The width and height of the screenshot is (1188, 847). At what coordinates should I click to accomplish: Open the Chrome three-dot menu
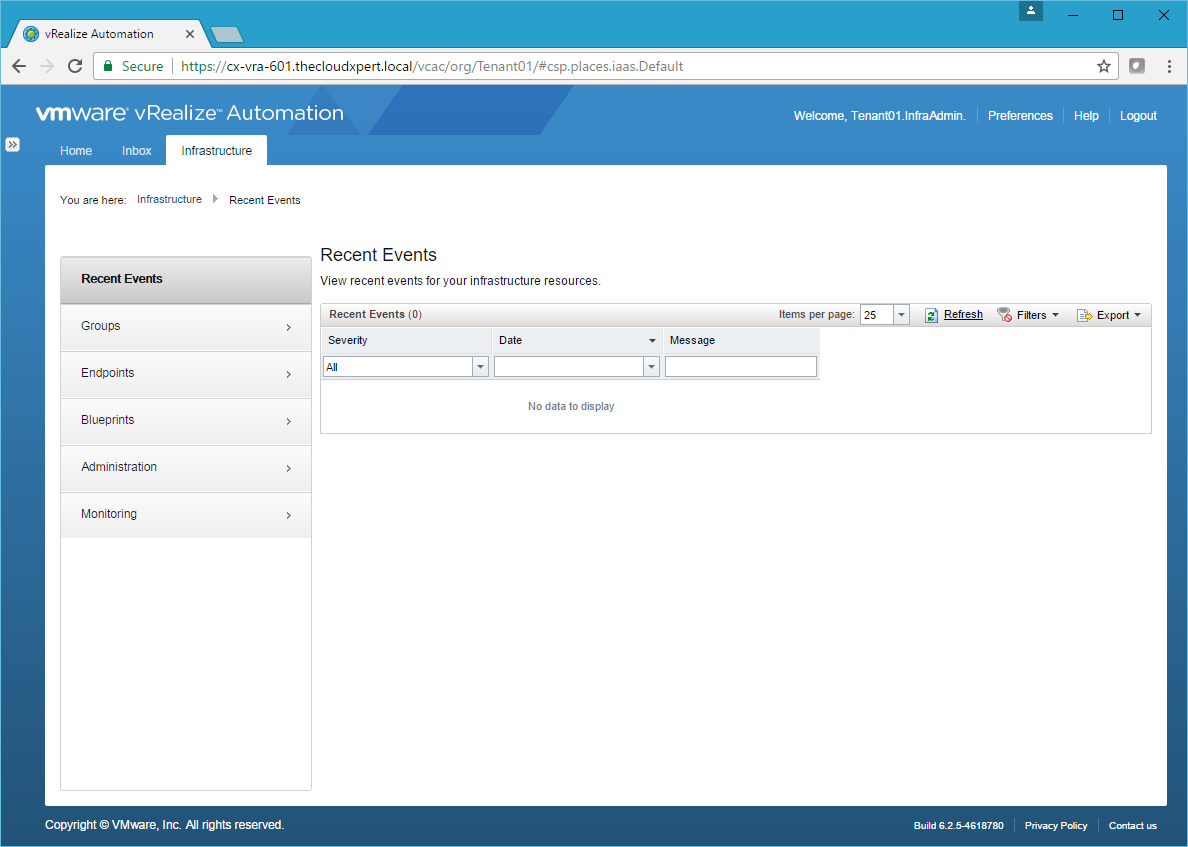coord(1169,66)
